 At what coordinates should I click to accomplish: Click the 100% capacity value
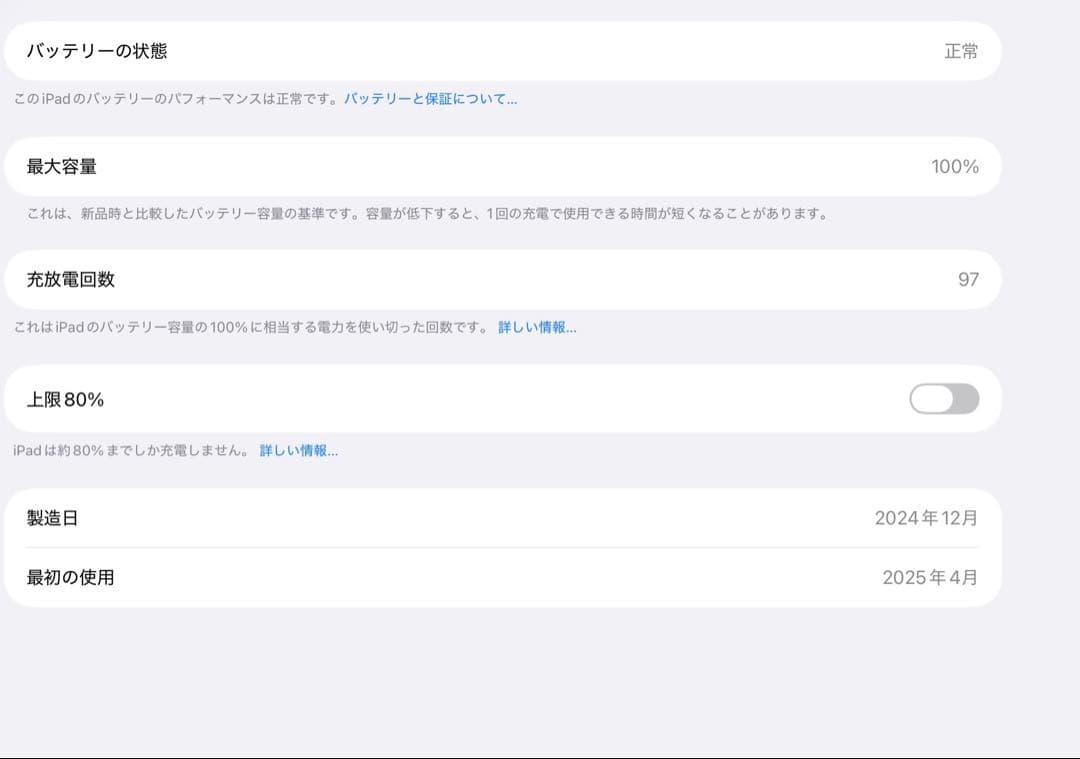pos(955,166)
